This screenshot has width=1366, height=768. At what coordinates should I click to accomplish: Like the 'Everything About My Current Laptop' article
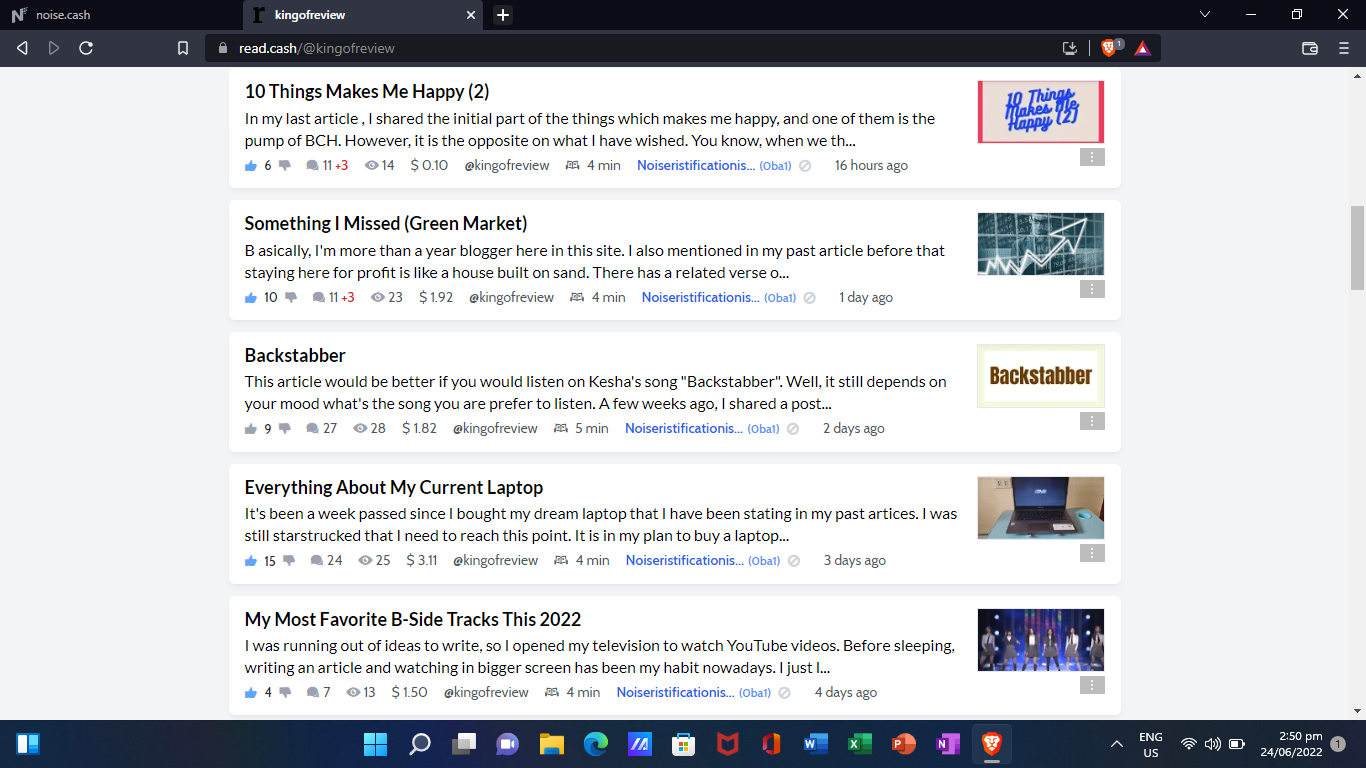pos(251,561)
